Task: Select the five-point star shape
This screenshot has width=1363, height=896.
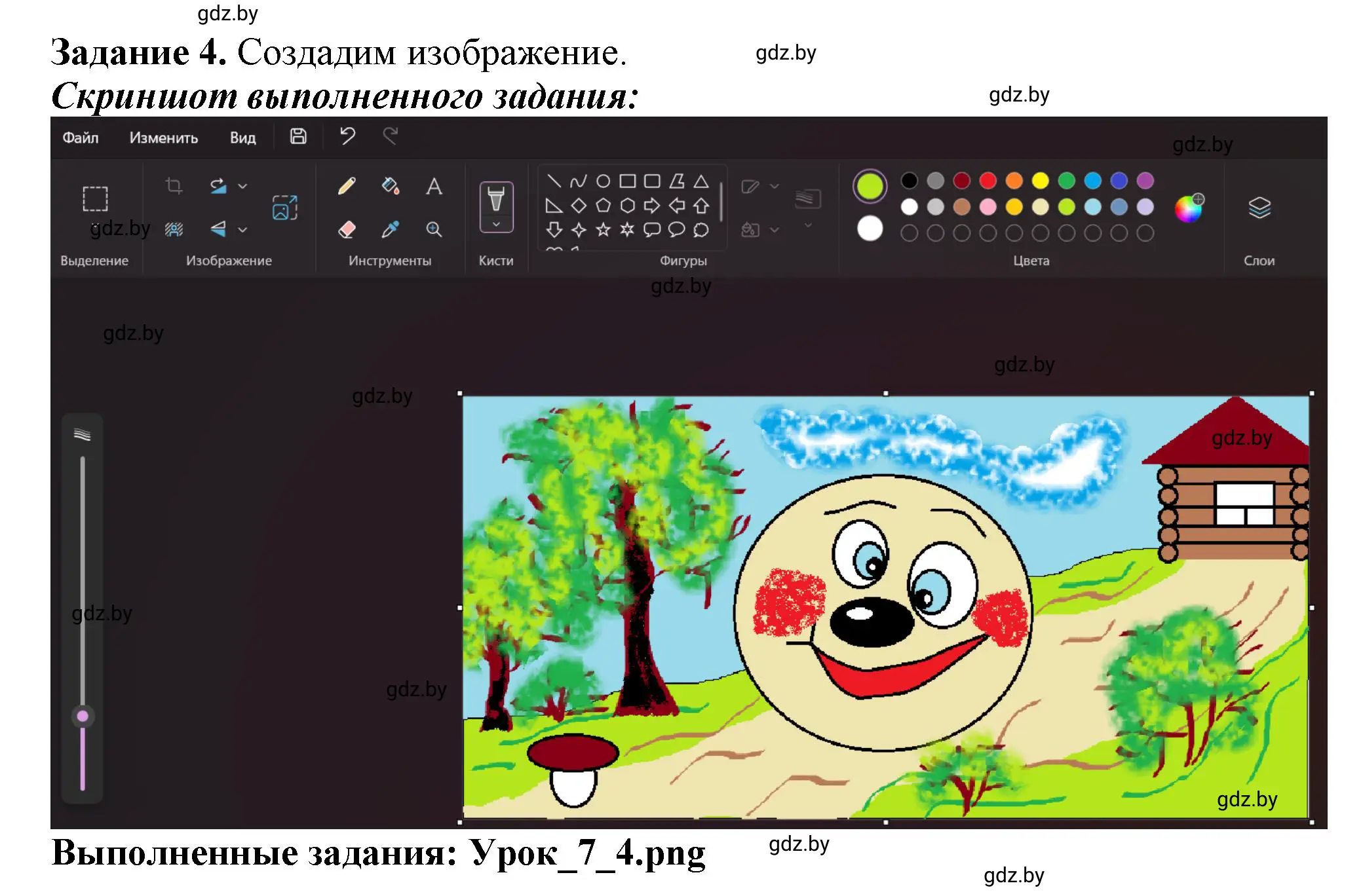Action: (x=603, y=229)
